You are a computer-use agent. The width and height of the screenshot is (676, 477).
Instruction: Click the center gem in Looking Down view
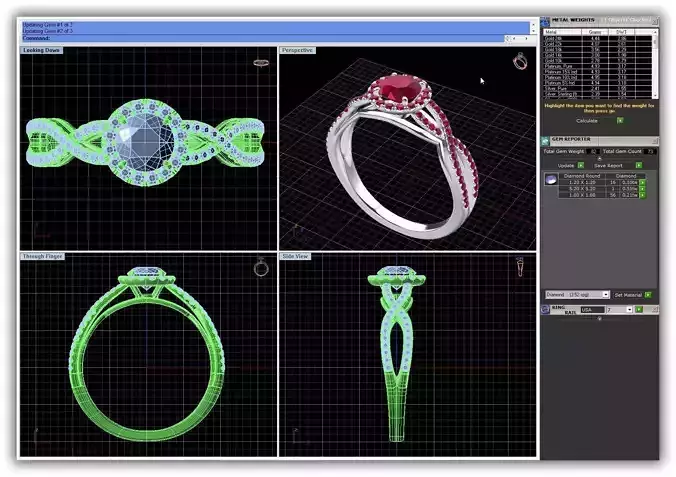coord(146,142)
